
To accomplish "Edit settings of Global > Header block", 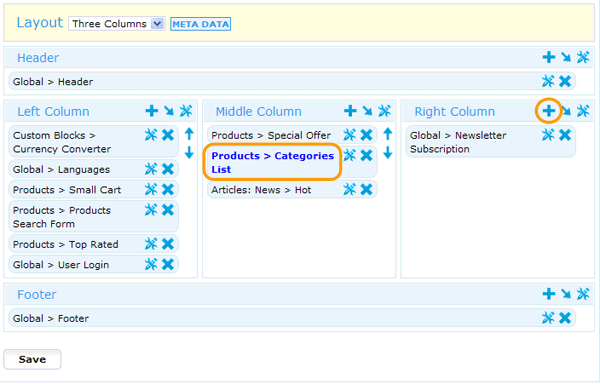I will coord(548,81).
